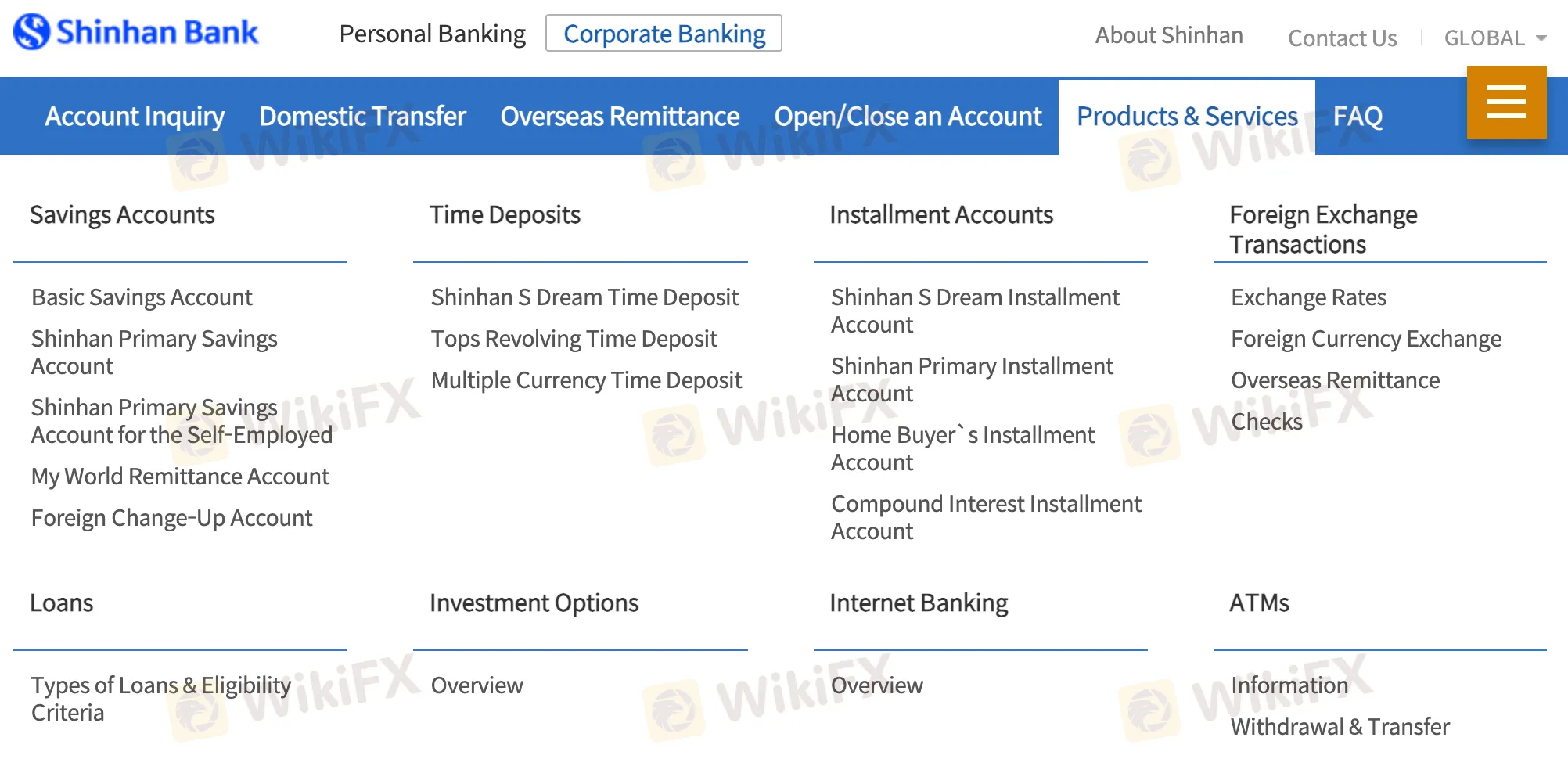
Task: Click the Contact Us link
Action: click(1342, 38)
